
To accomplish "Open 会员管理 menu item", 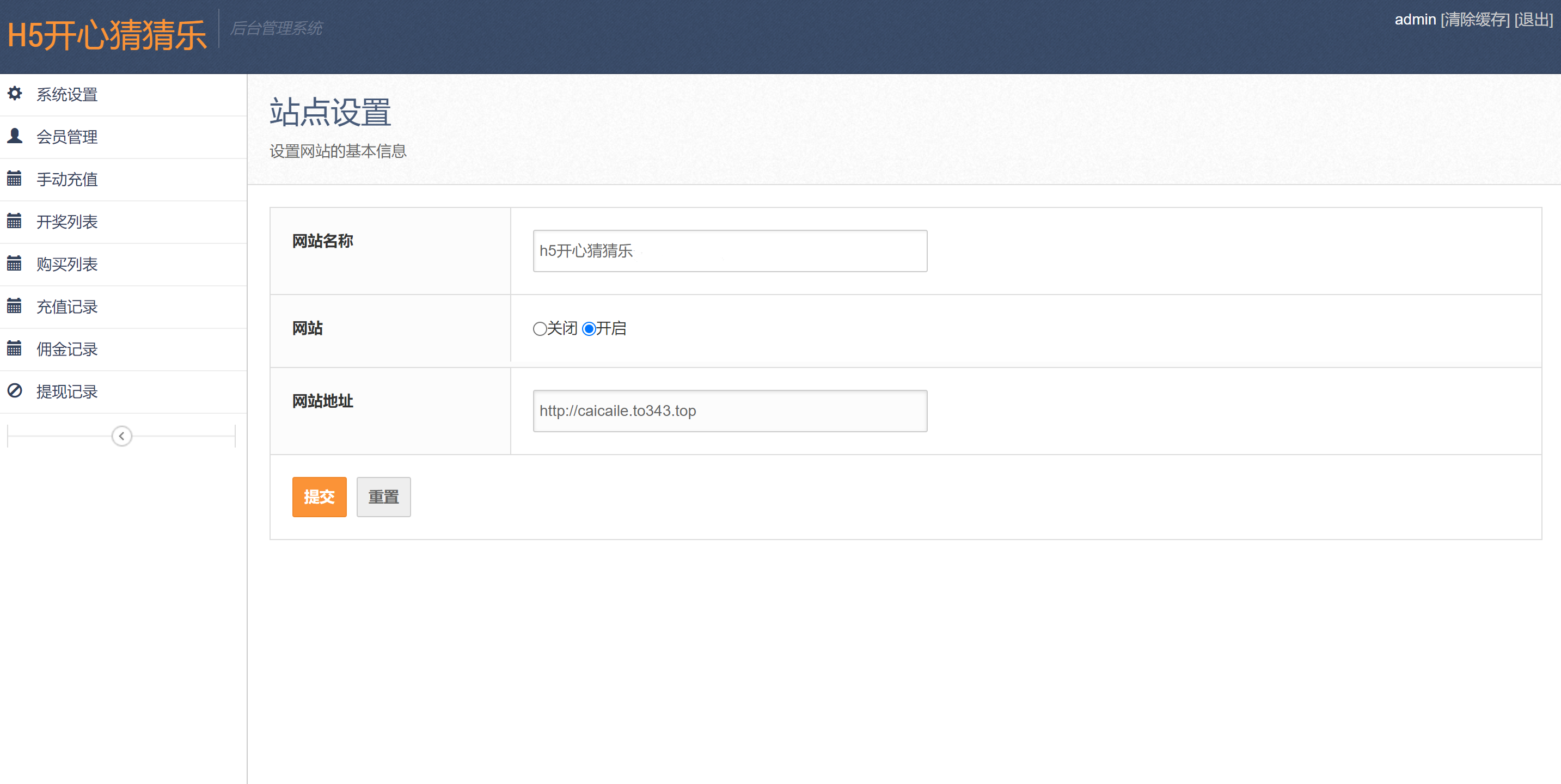I will point(66,137).
